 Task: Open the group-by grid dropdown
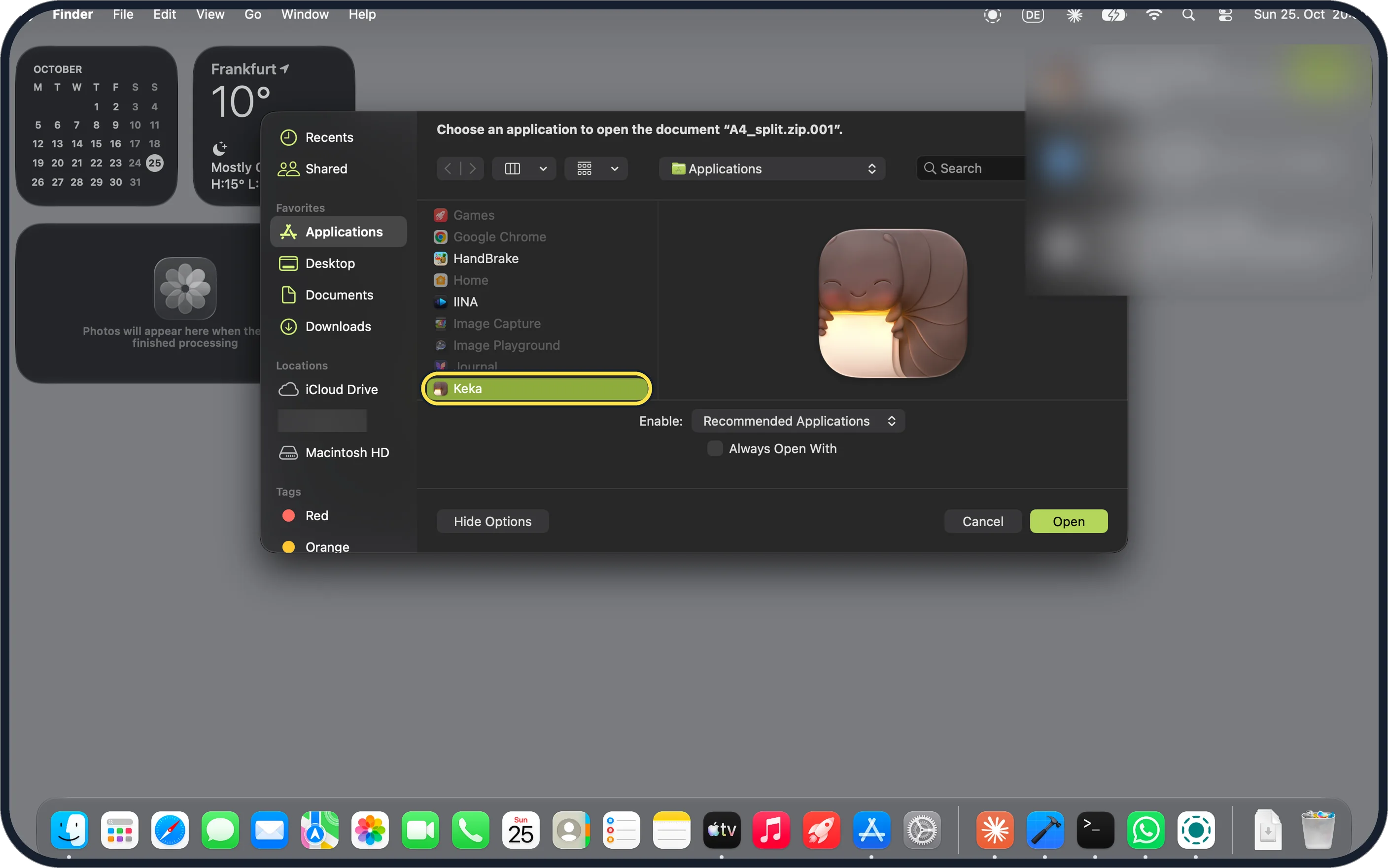click(596, 169)
